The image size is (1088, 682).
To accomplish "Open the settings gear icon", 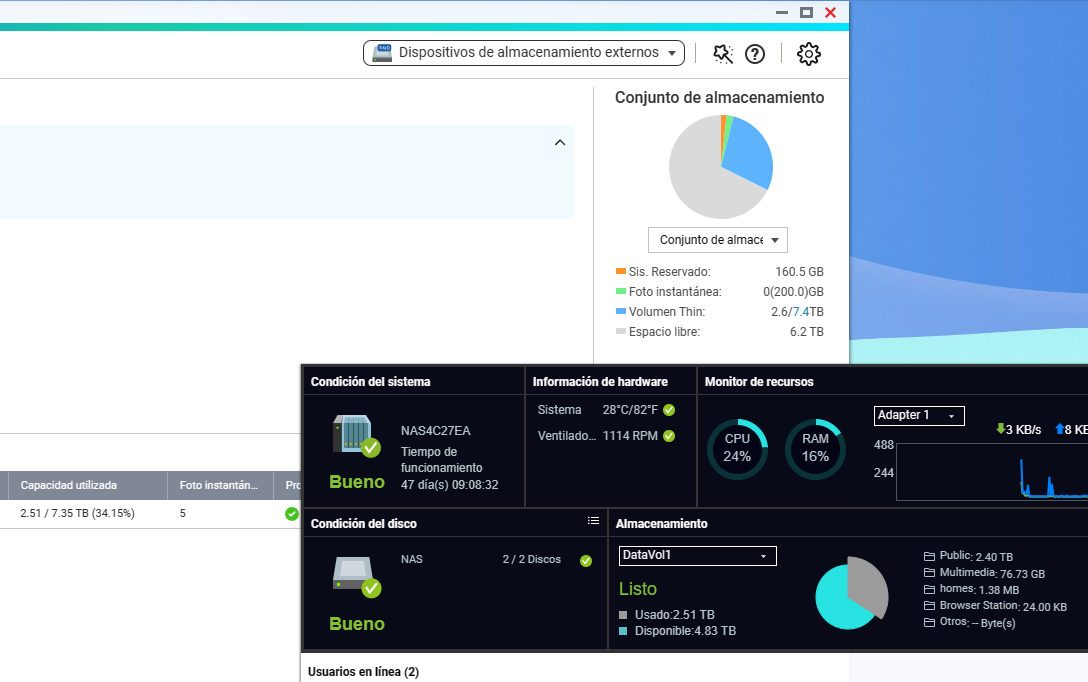I will 808,54.
